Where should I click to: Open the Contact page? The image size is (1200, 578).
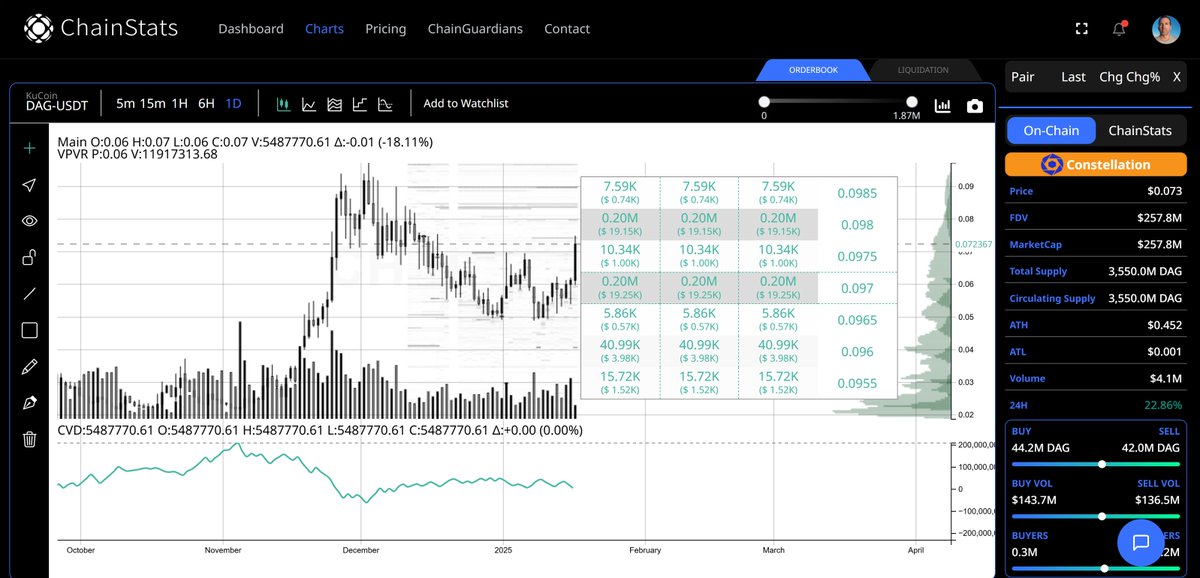567,29
